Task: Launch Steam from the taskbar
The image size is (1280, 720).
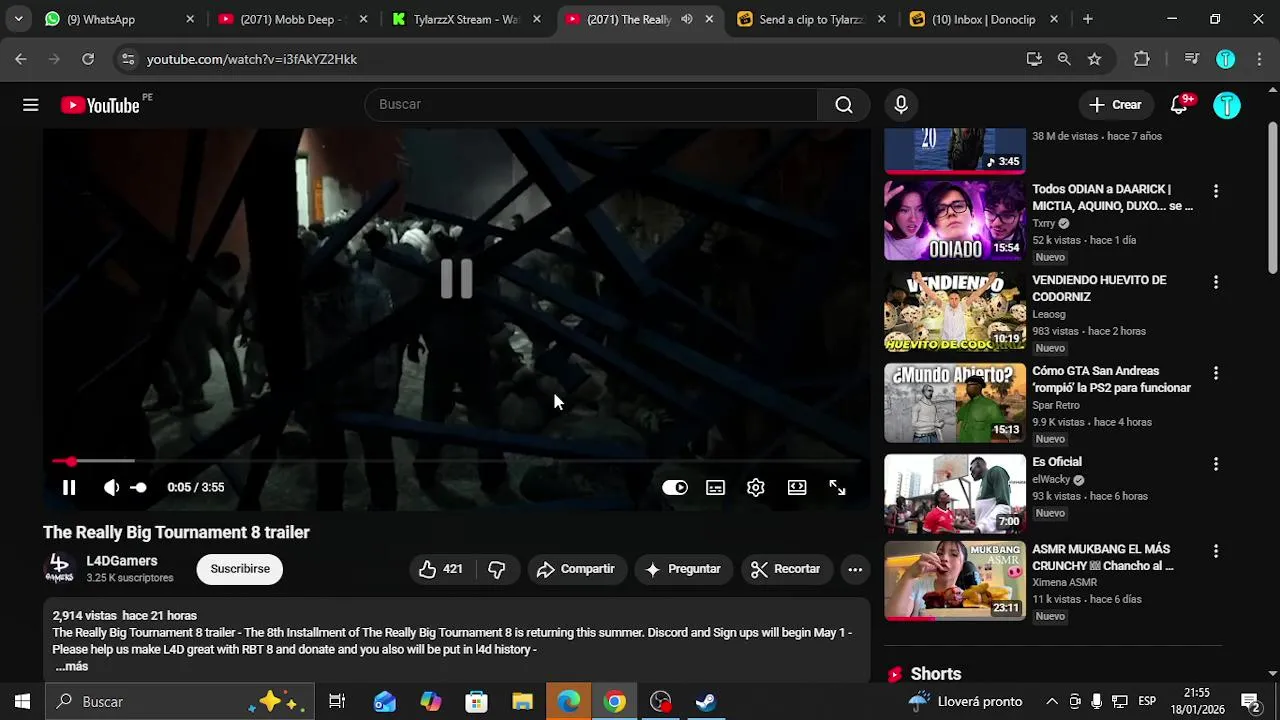Action: [x=706, y=702]
